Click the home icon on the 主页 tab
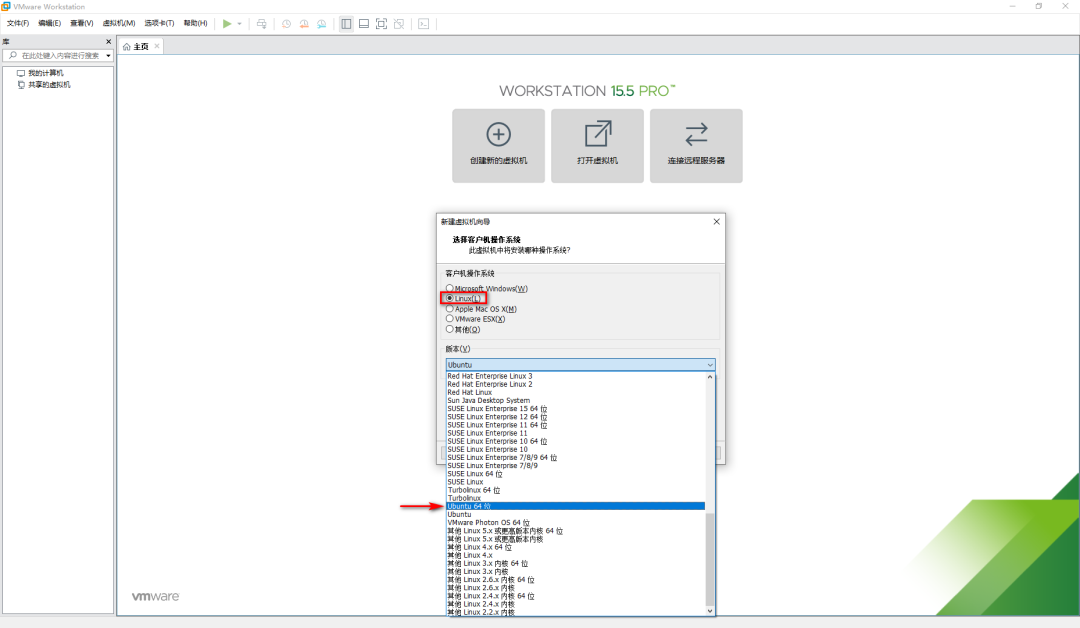 point(127,47)
